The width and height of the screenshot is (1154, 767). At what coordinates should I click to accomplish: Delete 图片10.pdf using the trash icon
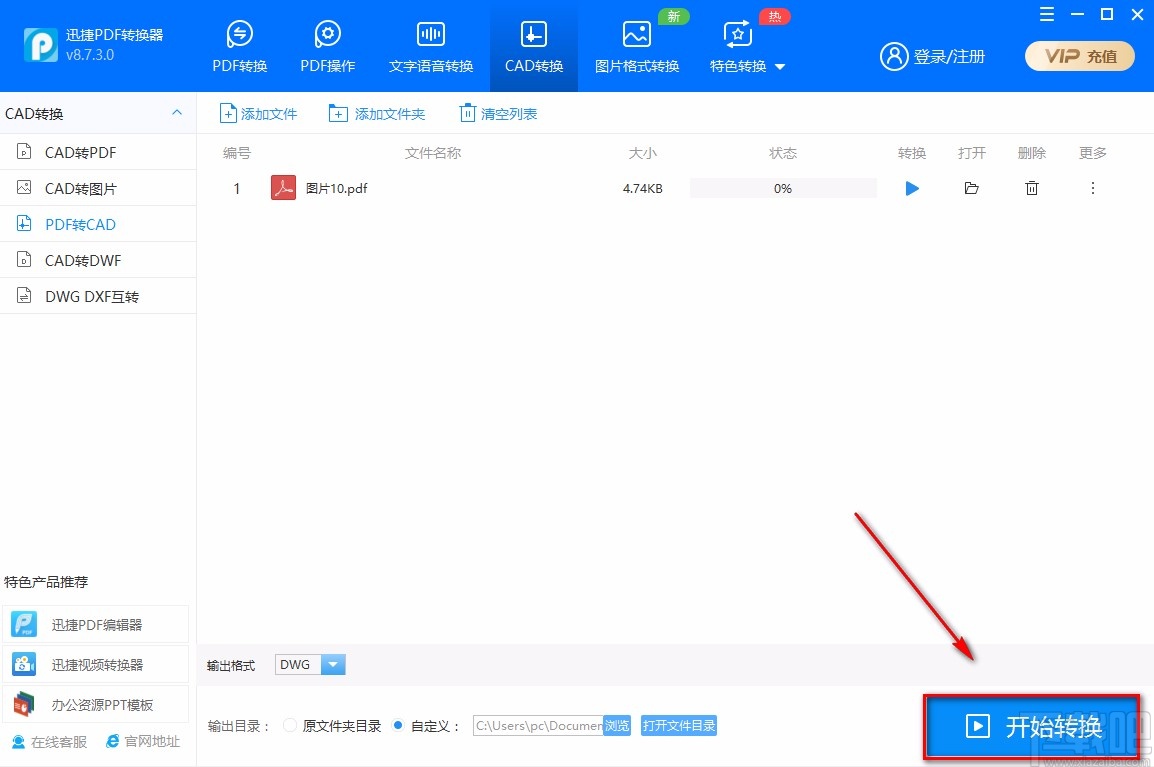pyautogui.click(x=1032, y=188)
